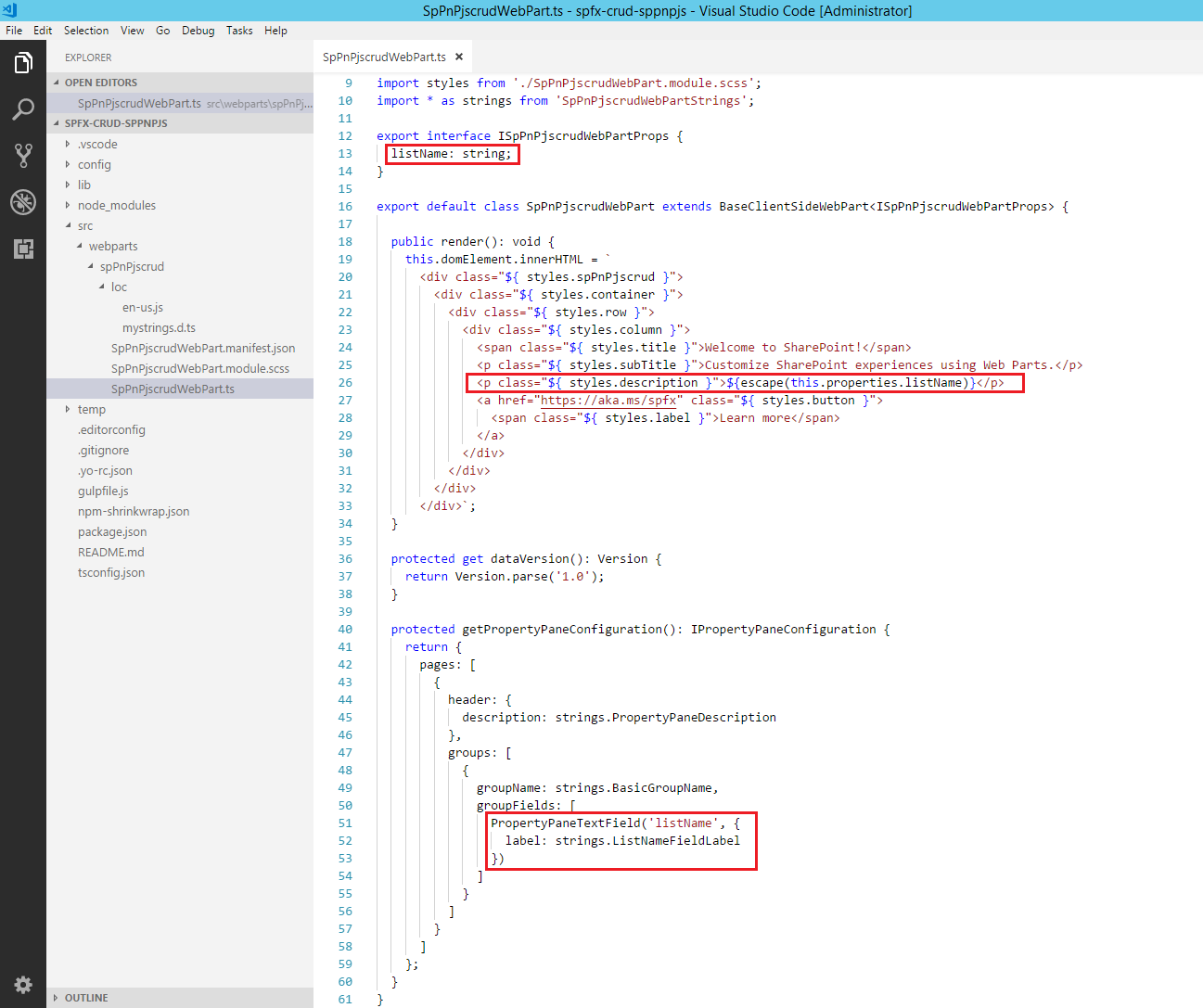1203x1008 pixels.
Task: Open package.json from the file tree
Action: [112, 532]
